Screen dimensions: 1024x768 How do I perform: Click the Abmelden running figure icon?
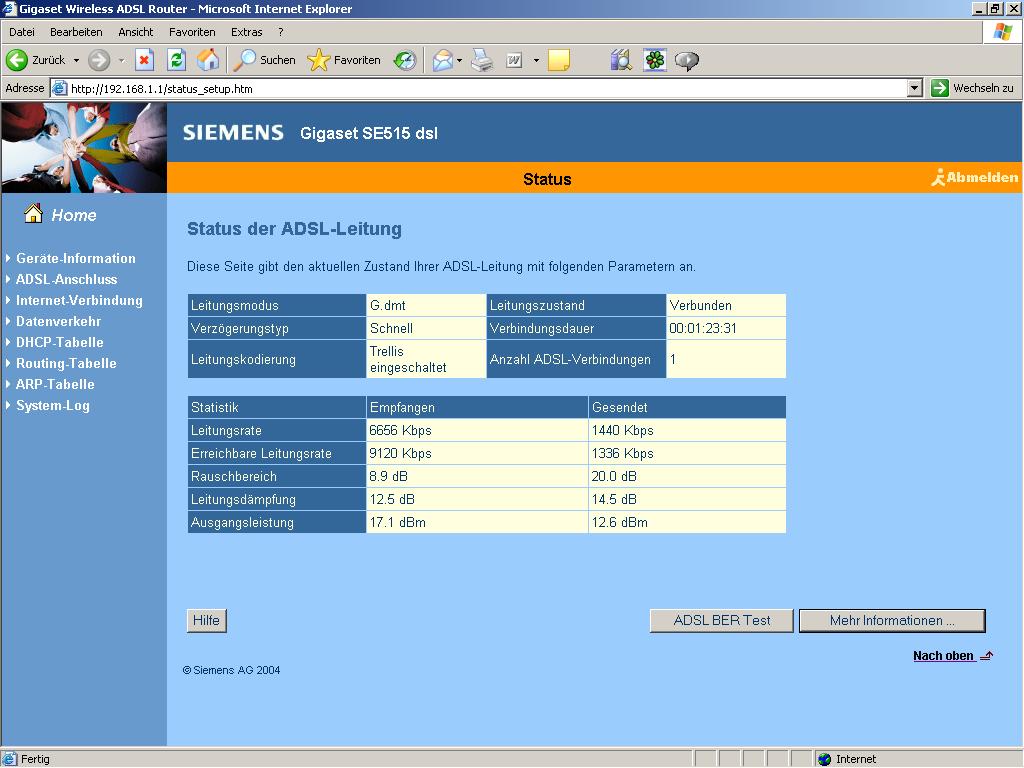[938, 177]
